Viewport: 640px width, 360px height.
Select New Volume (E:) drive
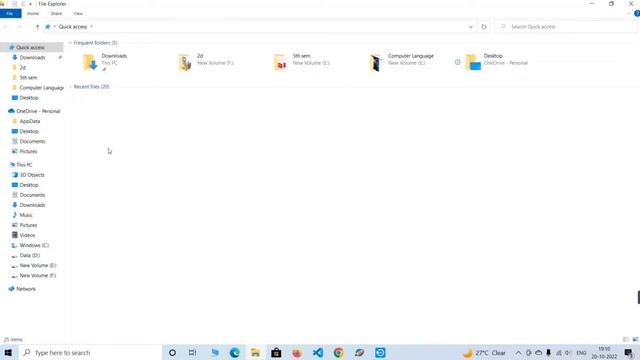(x=38, y=265)
